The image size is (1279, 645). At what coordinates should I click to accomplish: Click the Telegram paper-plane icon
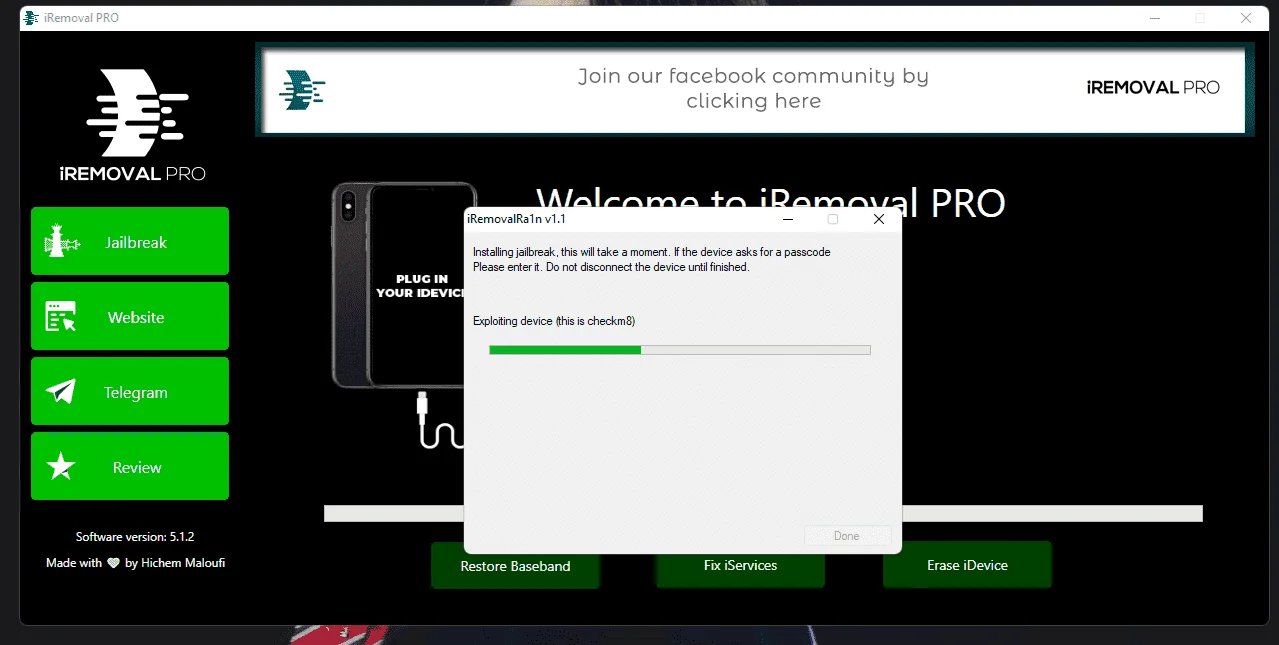tap(61, 392)
